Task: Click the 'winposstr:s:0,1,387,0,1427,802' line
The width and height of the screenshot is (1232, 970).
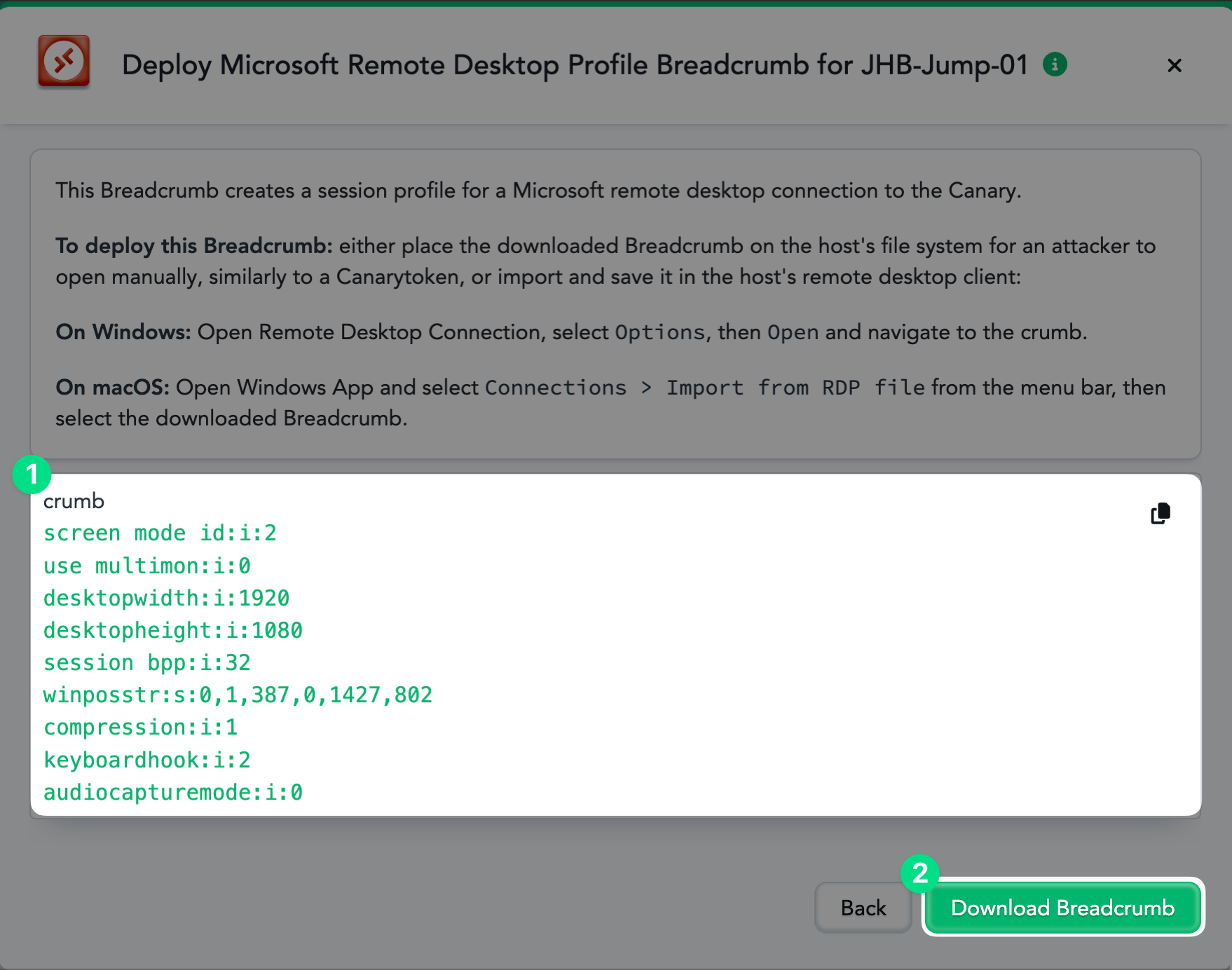Action: pos(238,695)
